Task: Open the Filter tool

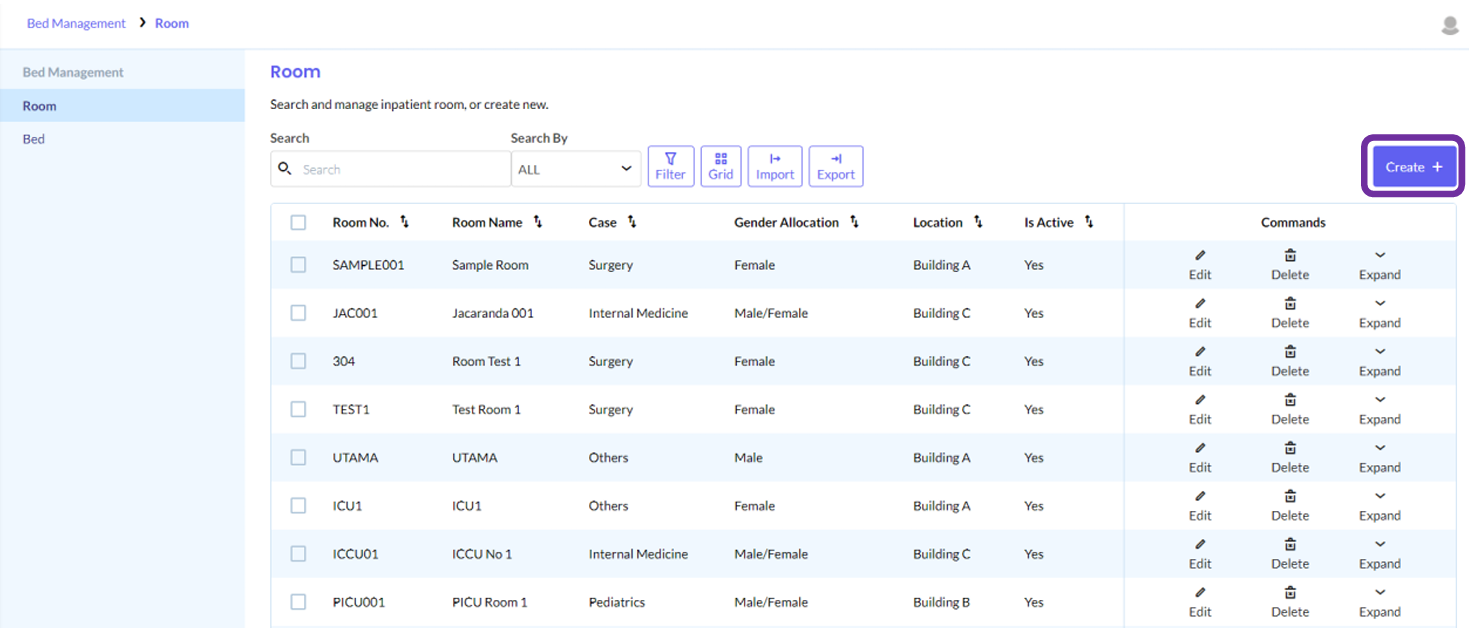Action: (x=671, y=166)
